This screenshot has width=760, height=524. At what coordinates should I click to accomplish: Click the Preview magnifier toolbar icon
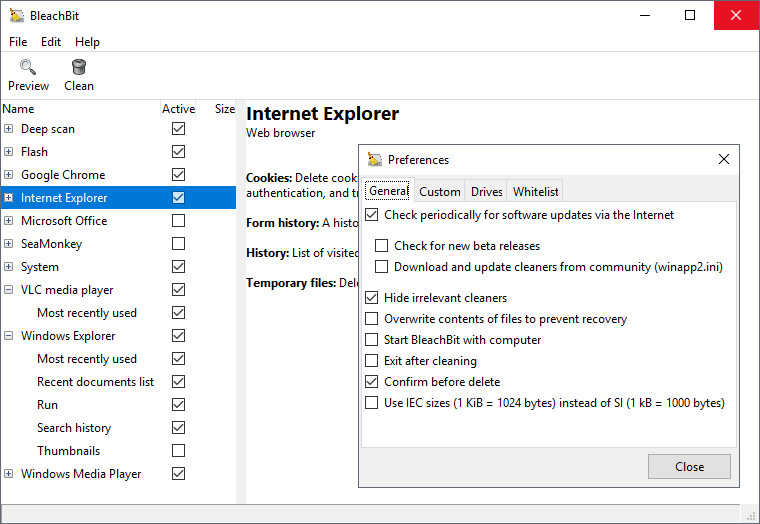click(x=28, y=67)
